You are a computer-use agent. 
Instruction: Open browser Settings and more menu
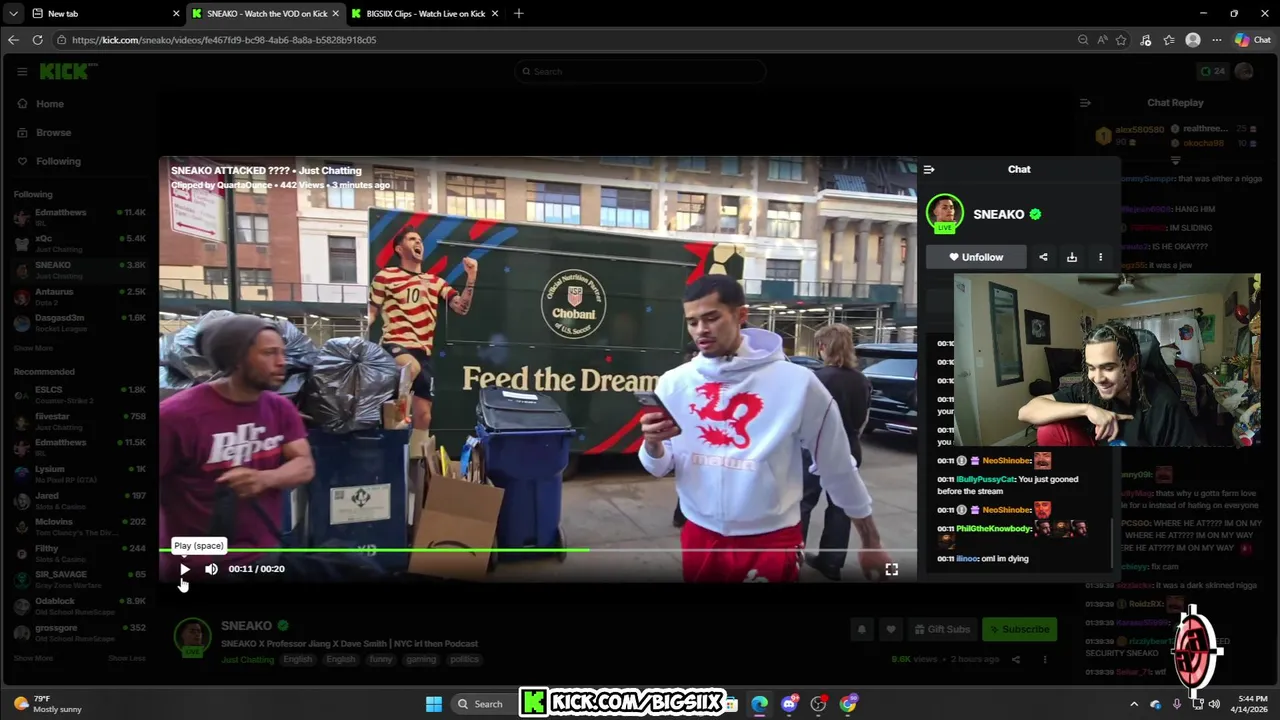[x=1217, y=40]
